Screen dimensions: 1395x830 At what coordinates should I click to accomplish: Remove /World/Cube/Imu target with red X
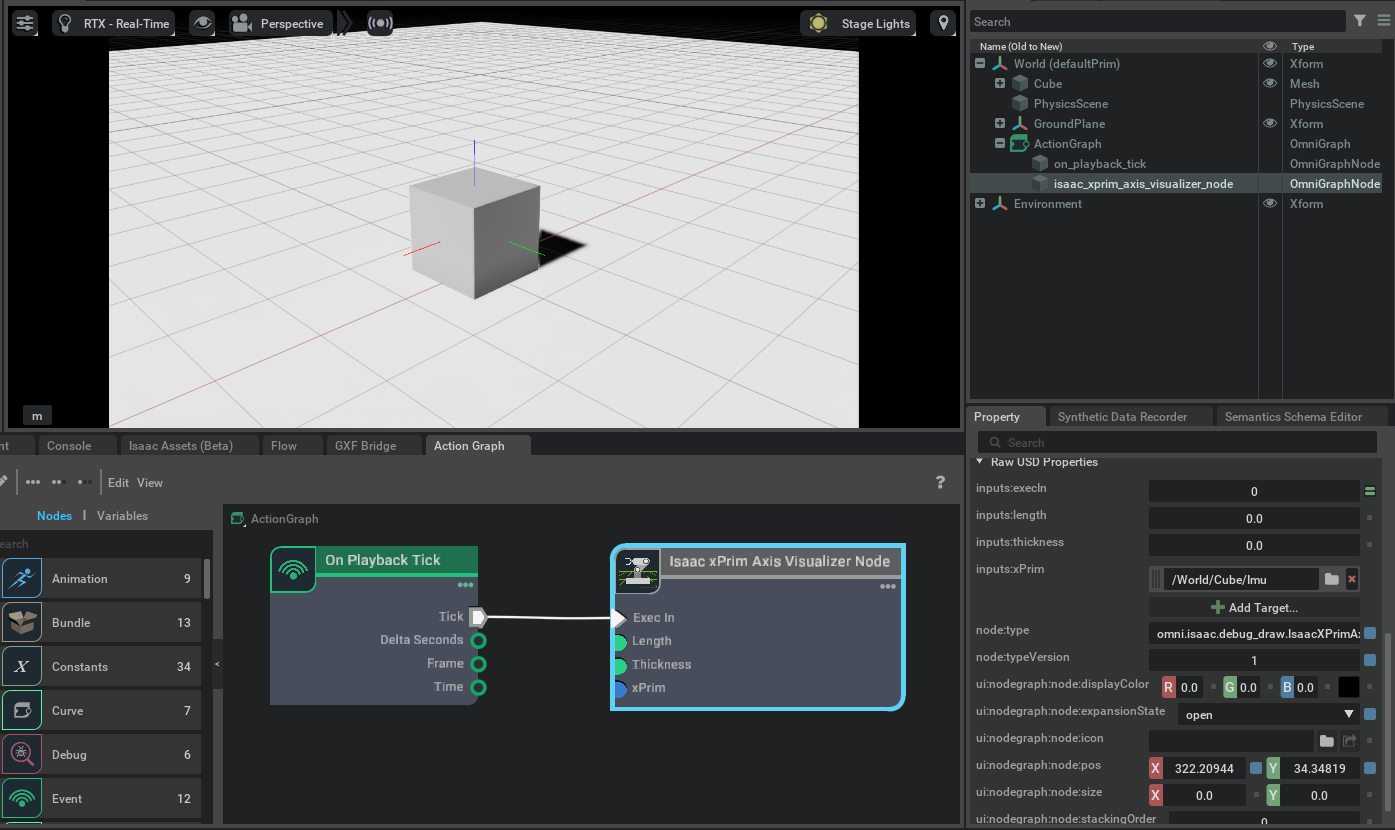tap(1352, 579)
